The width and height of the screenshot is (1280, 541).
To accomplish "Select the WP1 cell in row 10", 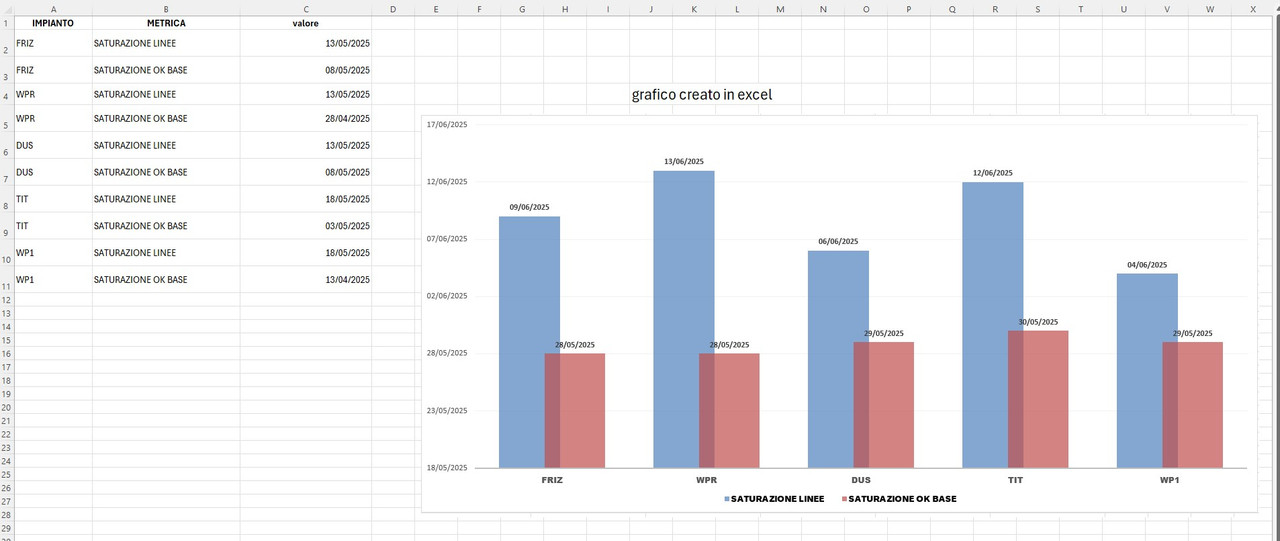I will (x=53, y=253).
